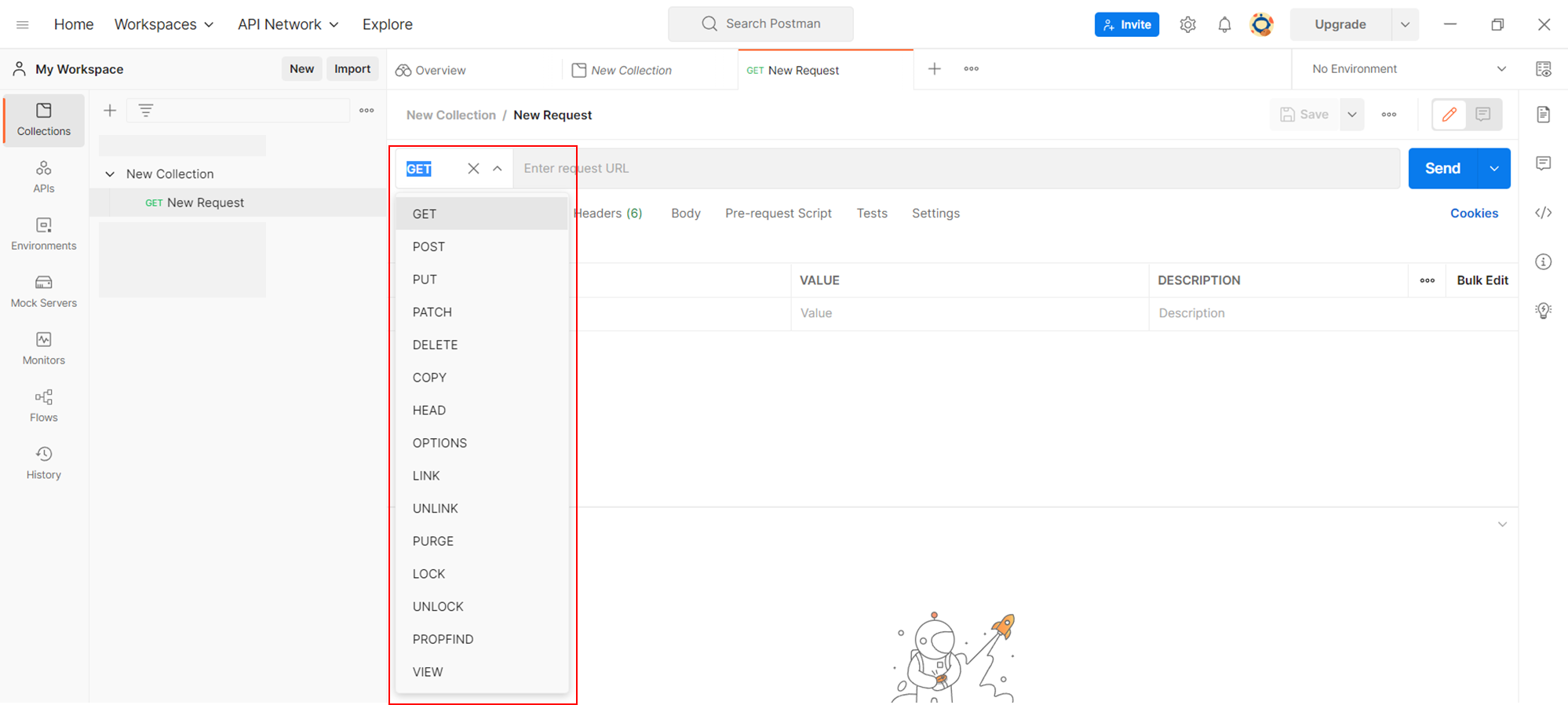Viewport: 1568px width, 705px height.
Task: Open the notifications bell icon
Action: [1224, 24]
